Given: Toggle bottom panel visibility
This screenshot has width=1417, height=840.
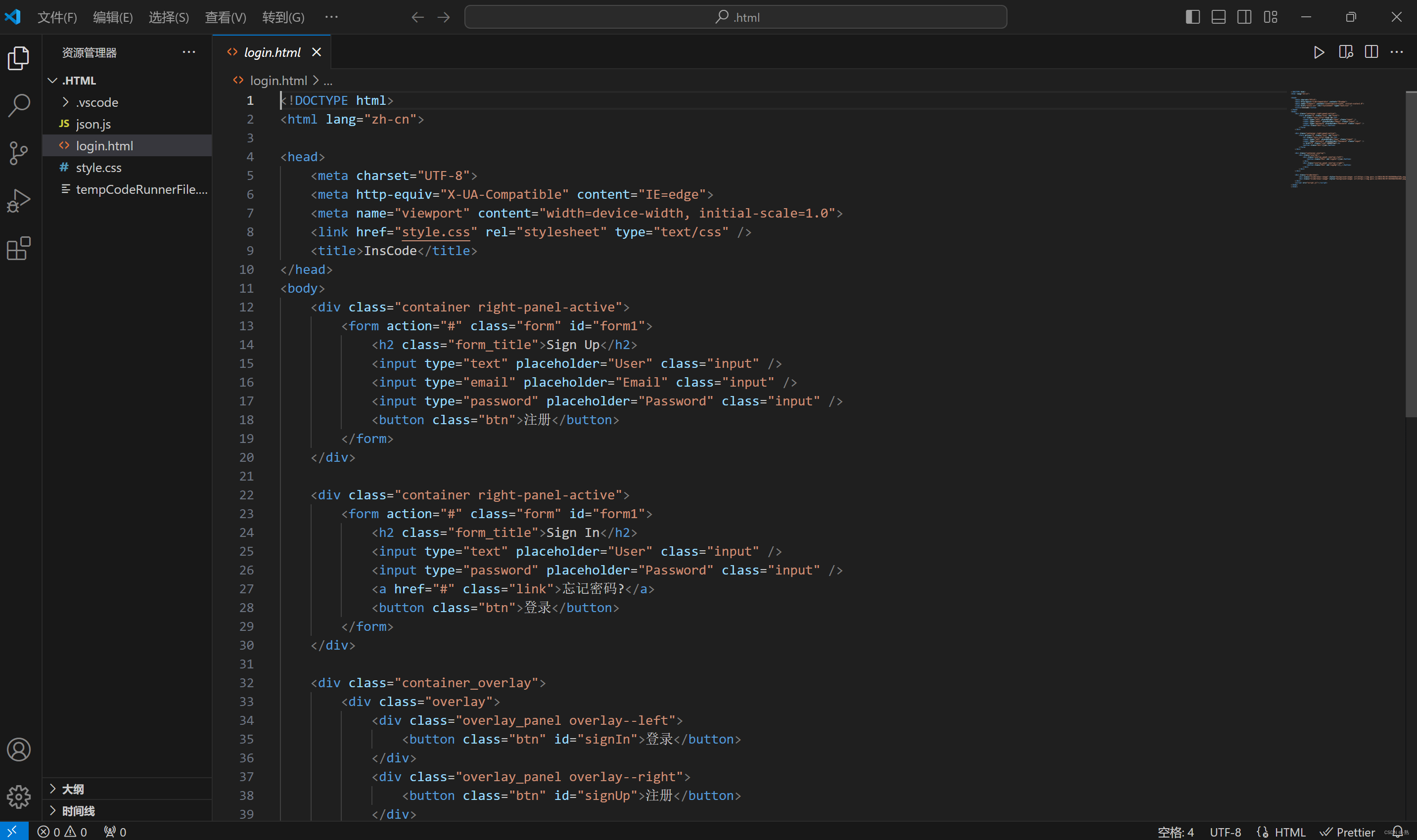Looking at the screenshot, I should tap(1218, 17).
